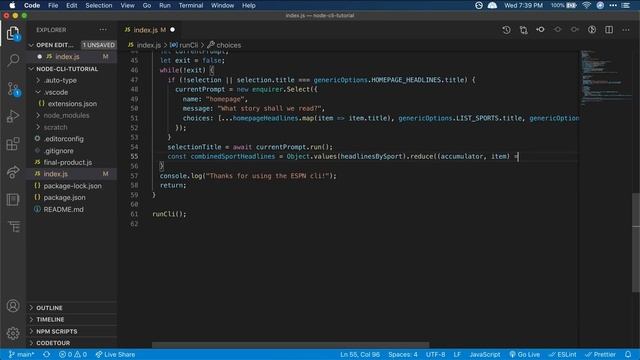Click the git commit navigation icon
640x360 pixels.
[x=540, y=30]
